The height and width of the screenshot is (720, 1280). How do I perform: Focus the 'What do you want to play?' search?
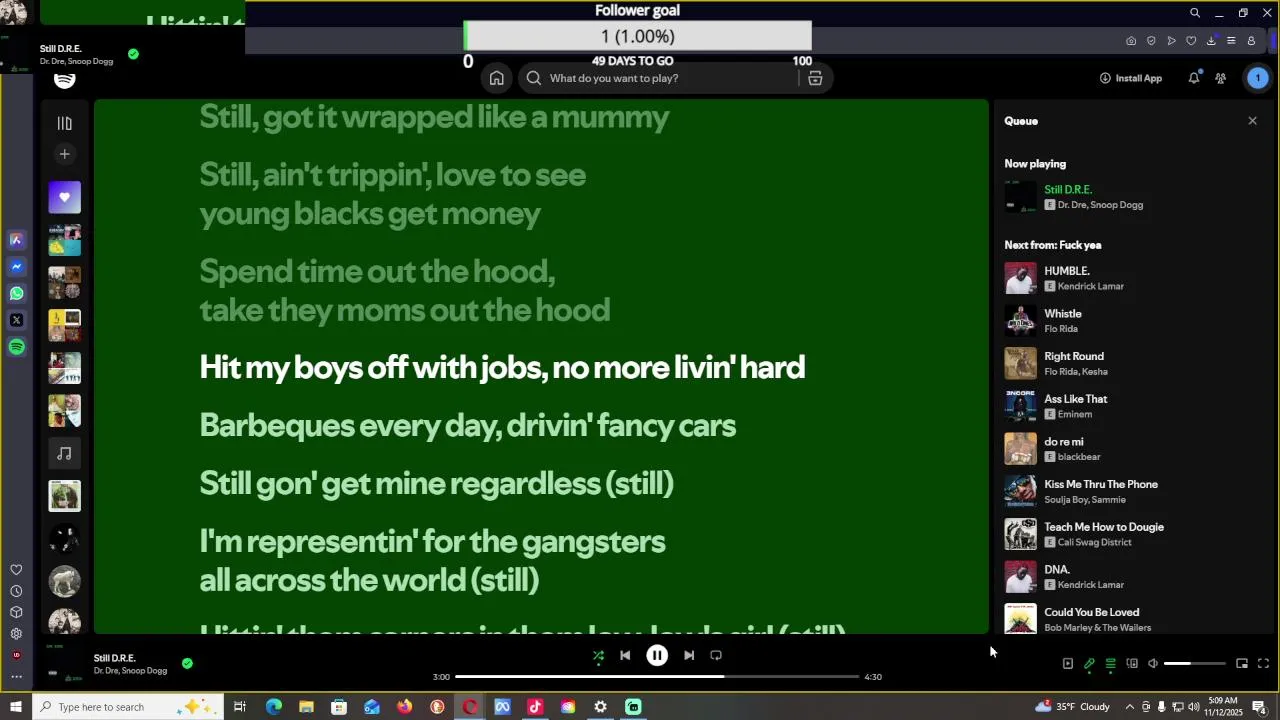click(x=660, y=78)
